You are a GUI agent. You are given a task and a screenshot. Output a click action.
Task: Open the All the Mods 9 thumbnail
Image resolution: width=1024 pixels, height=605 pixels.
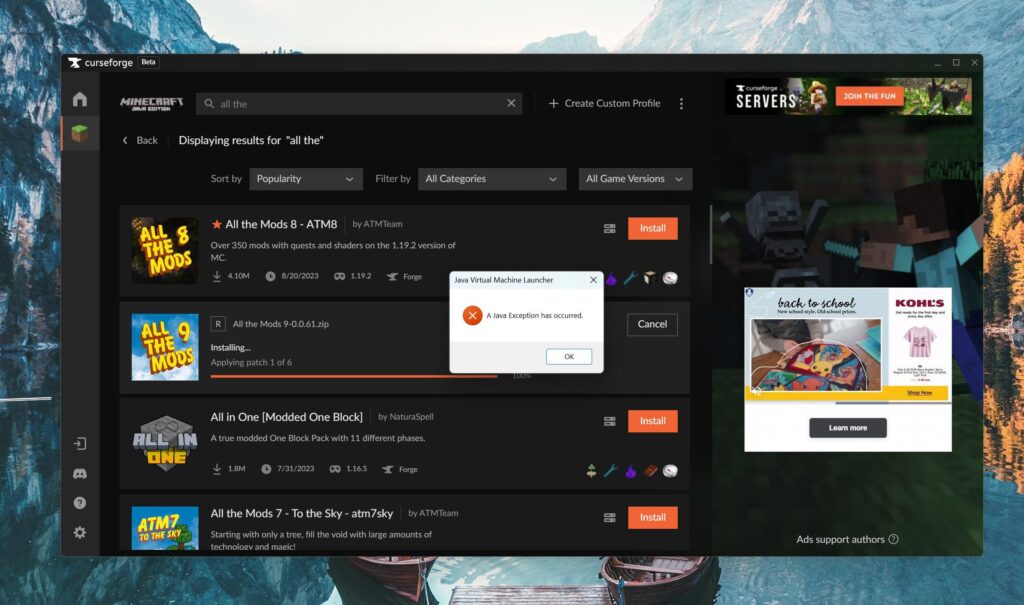pos(165,347)
